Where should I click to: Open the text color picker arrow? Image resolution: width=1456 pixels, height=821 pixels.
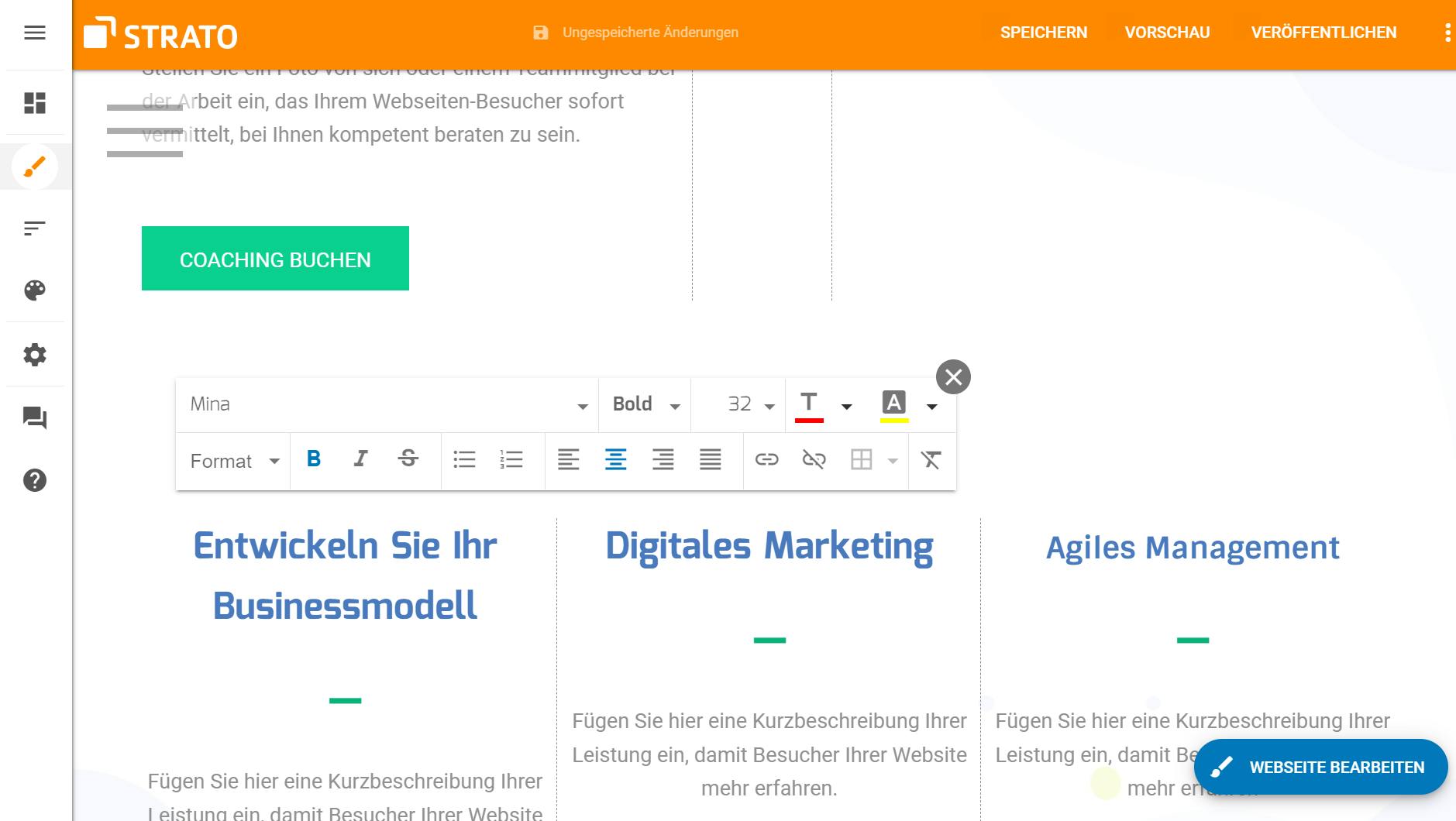pyautogui.click(x=847, y=406)
